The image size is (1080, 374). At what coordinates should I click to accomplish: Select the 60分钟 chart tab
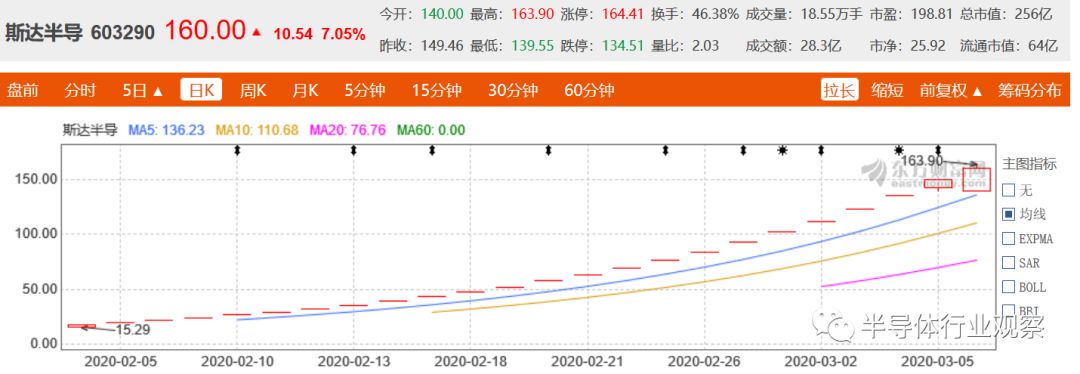point(589,90)
